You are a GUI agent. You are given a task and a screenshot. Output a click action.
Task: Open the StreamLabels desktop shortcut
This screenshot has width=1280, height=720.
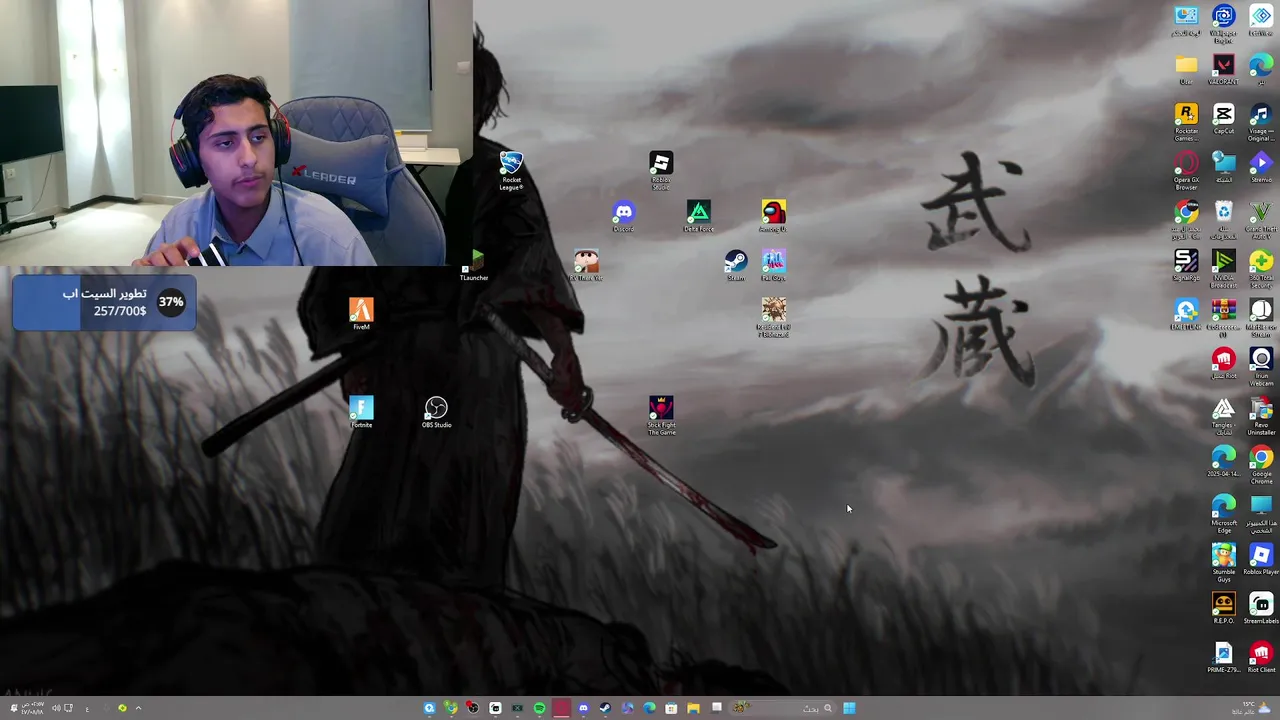pyautogui.click(x=1261, y=609)
